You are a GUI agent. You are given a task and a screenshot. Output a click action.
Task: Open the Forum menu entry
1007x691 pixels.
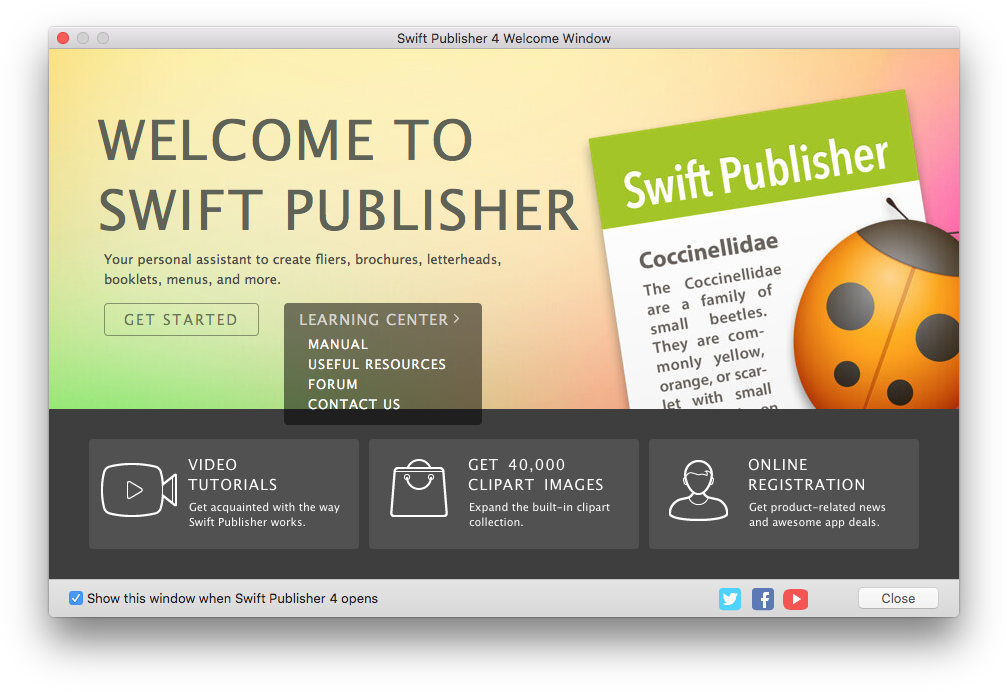(x=333, y=384)
